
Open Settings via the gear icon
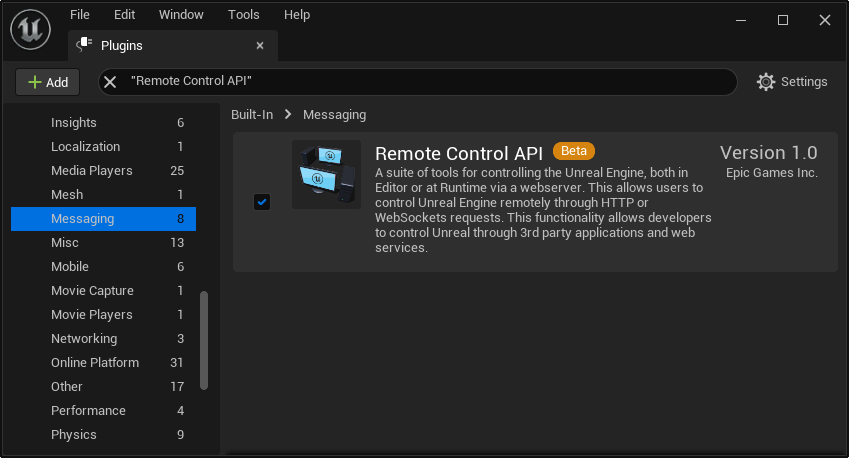pyautogui.click(x=766, y=82)
